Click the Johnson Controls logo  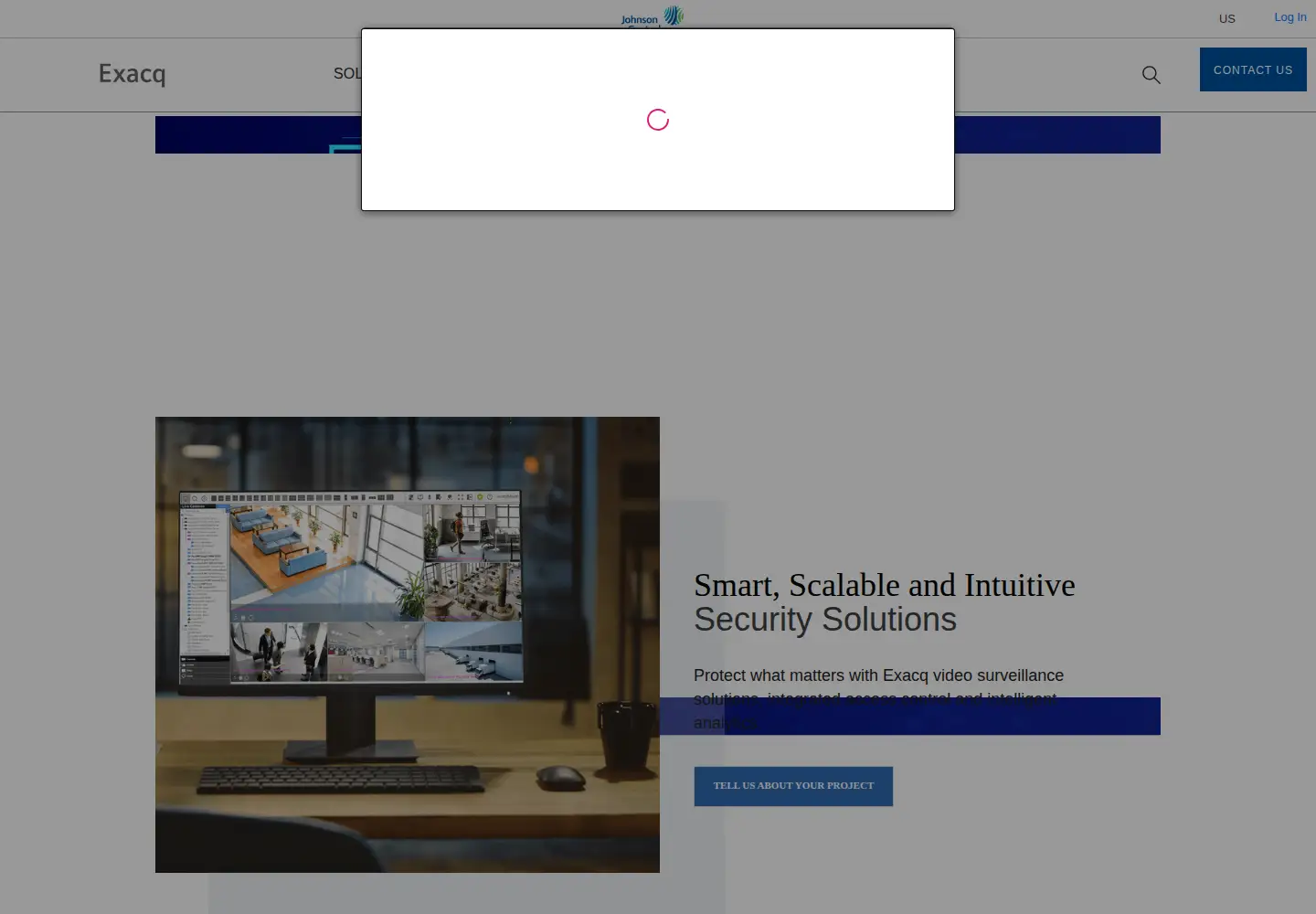tap(653, 16)
